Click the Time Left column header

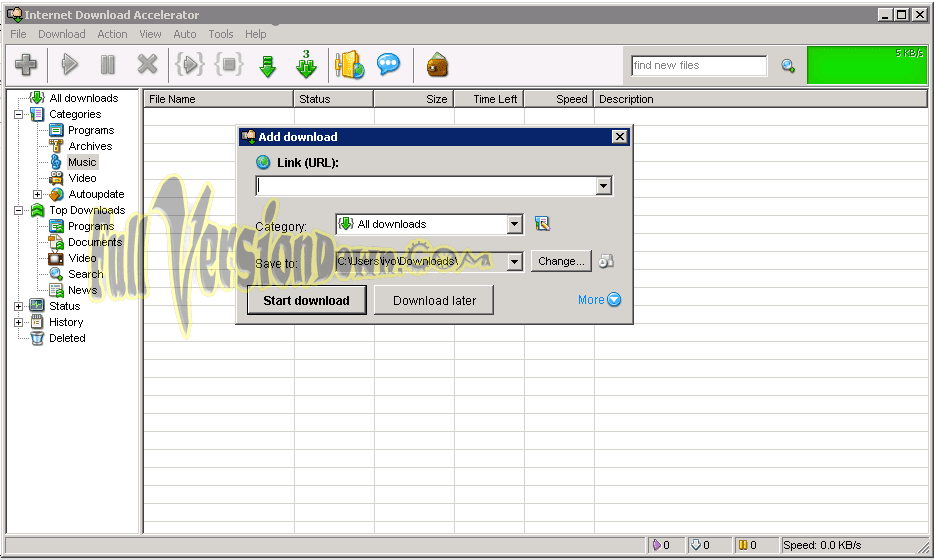[489, 99]
